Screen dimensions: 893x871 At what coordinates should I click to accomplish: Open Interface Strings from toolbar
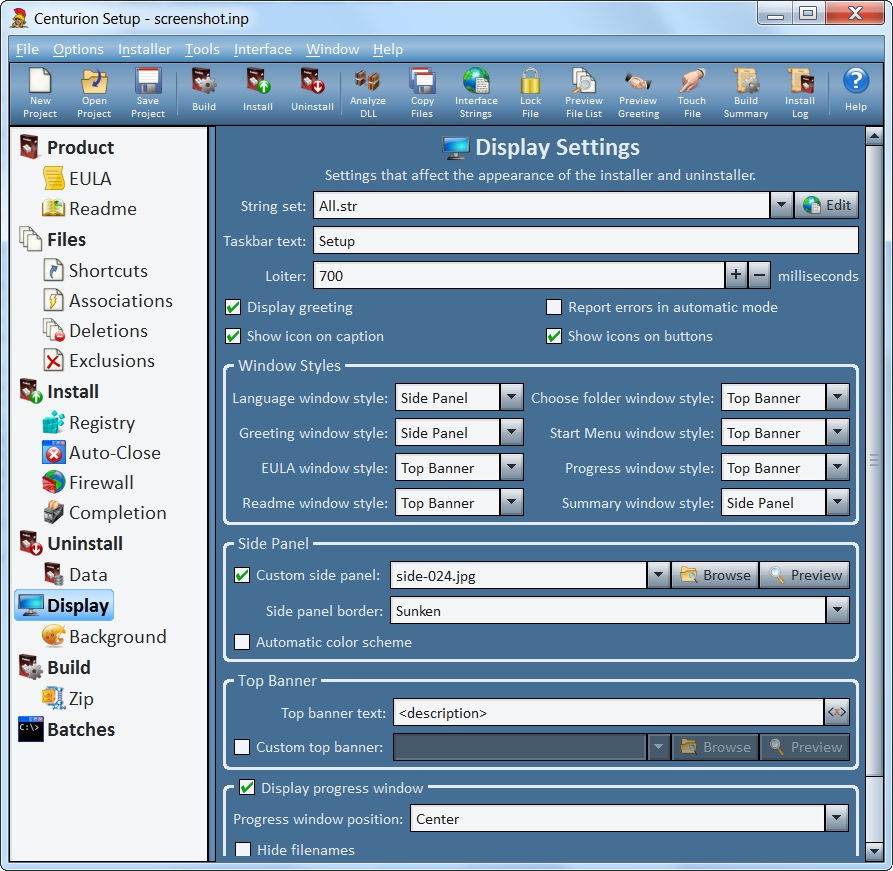(476, 93)
